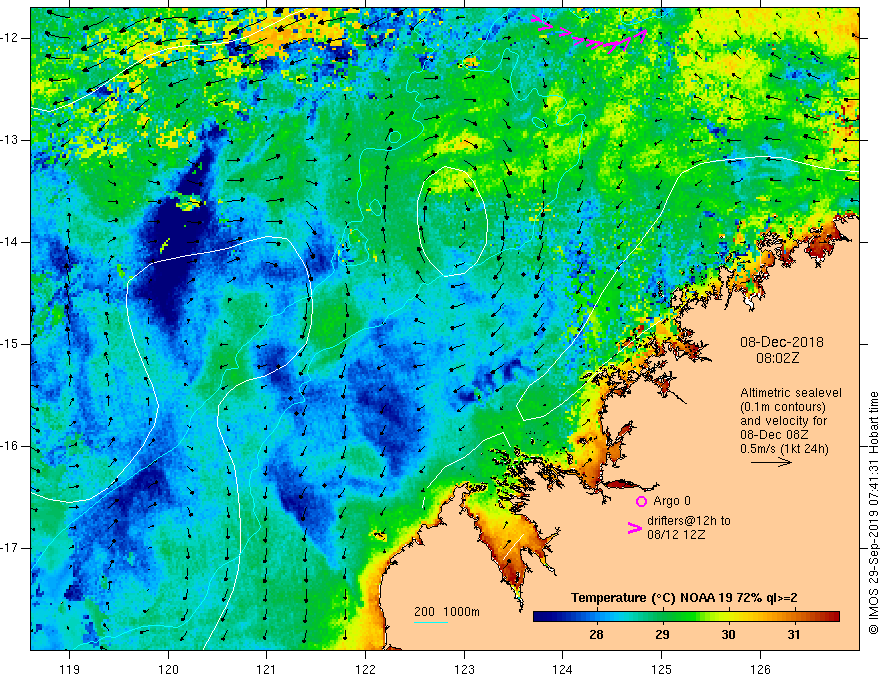The height and width of the screenshot is (680, 880).
Task: Click the time text 08:02Z
Action: coord(777,357)
